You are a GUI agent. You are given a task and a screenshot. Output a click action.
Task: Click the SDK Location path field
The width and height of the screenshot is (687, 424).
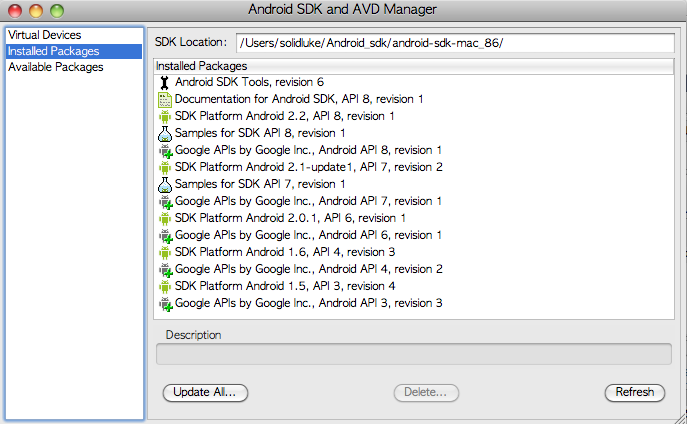455,43
